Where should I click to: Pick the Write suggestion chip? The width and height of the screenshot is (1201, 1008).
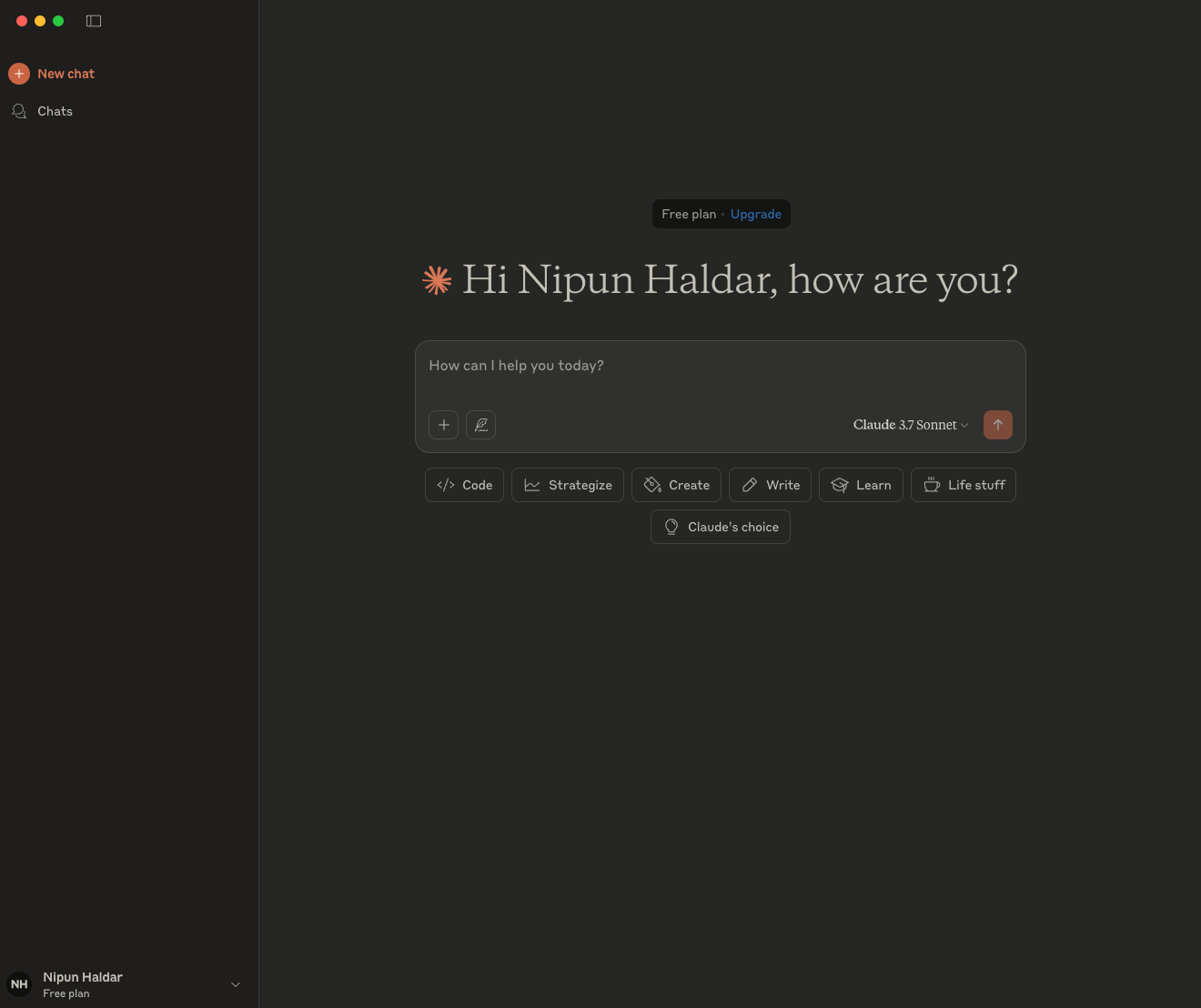770,485
